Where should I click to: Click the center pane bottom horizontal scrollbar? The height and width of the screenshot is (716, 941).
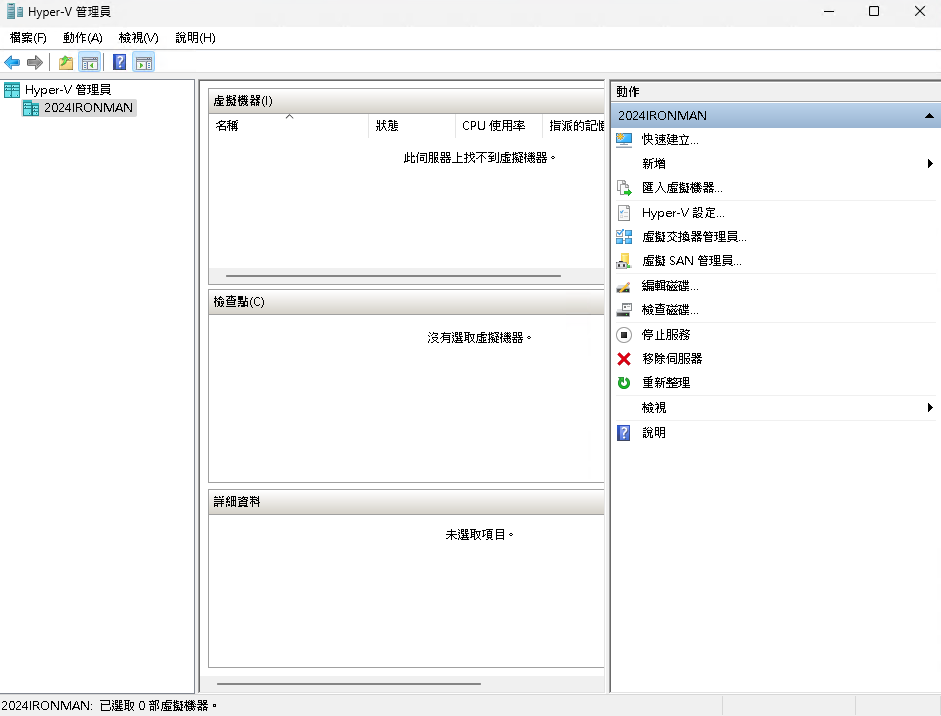point(349,684)
